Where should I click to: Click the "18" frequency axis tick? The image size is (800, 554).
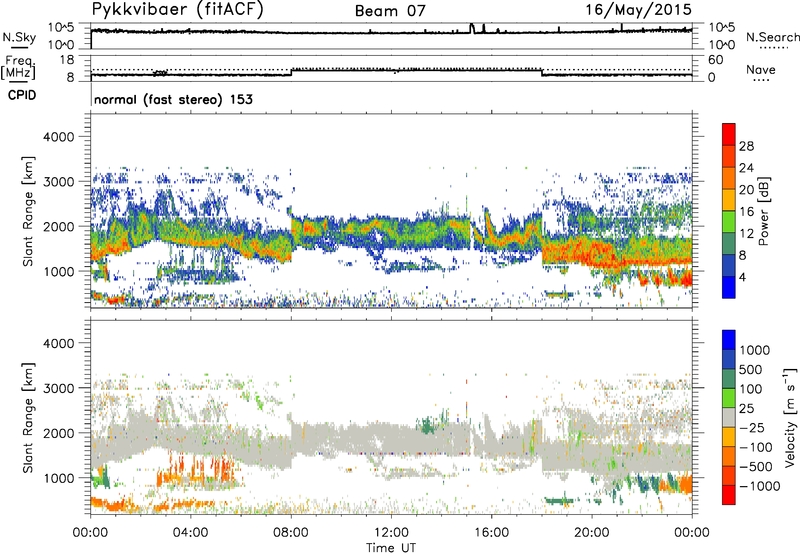tap(66, 60)
